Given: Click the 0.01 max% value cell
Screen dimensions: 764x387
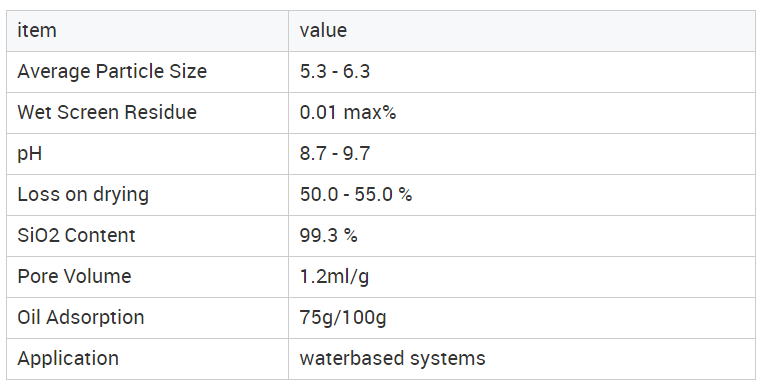Looking at the screenshot, I should tap(522, 113).
